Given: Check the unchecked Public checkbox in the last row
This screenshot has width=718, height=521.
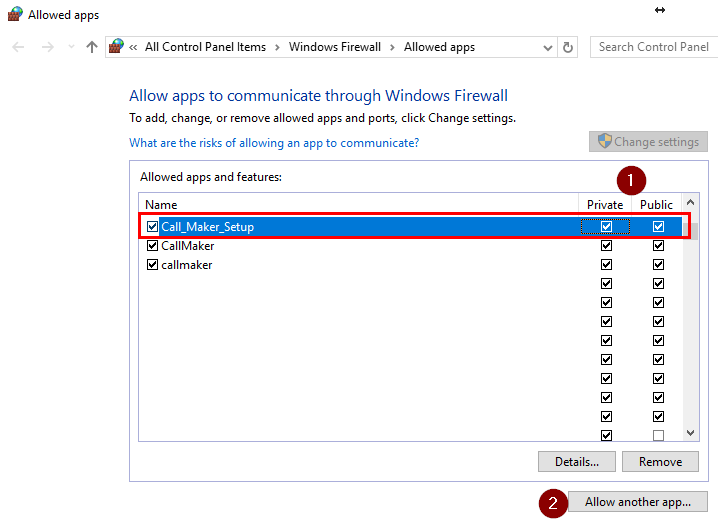Looking at the screenshot, I should tap(658, 435).
